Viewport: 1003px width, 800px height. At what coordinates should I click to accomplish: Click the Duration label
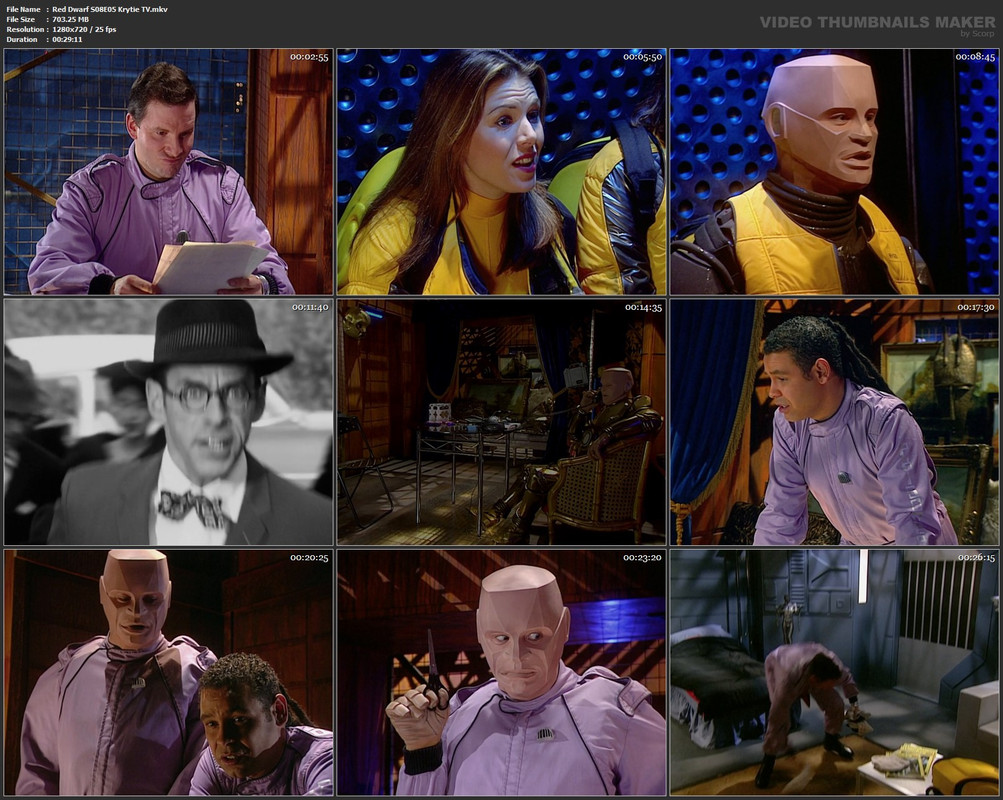click(x=22, y=40)
